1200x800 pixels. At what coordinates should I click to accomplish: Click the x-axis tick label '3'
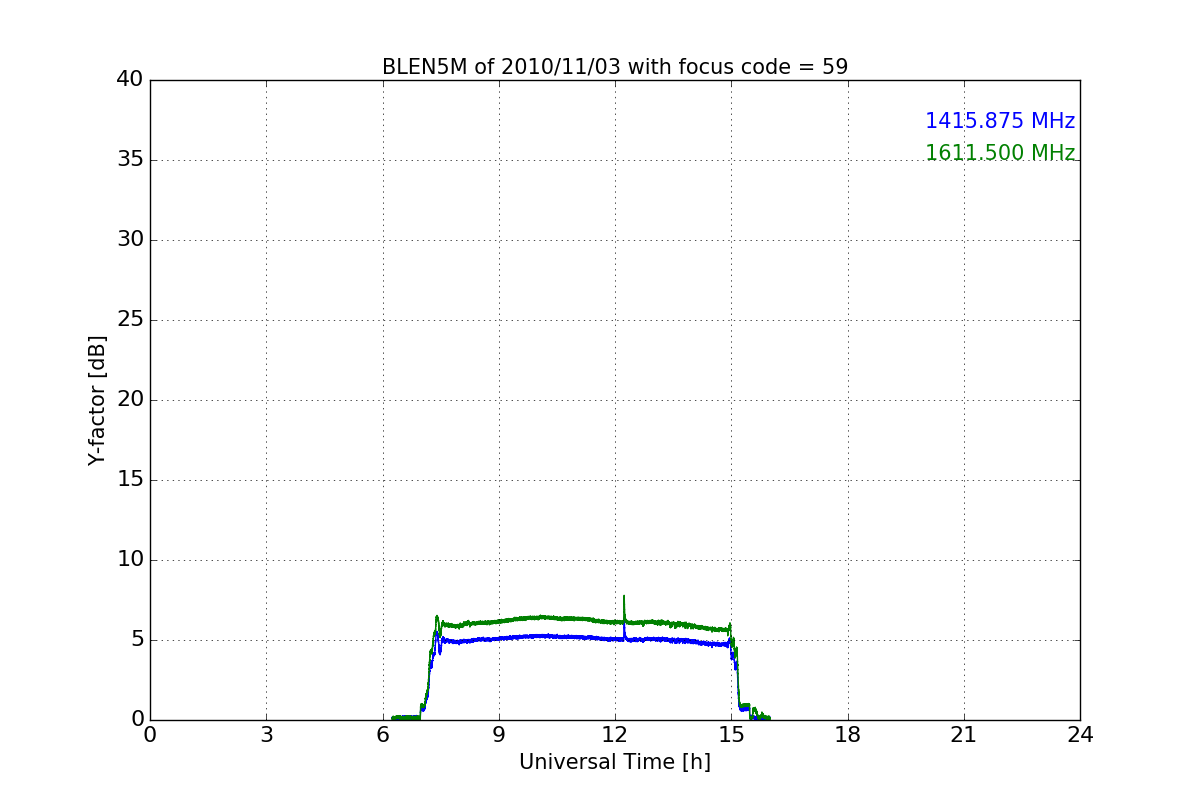pos(266,735)
